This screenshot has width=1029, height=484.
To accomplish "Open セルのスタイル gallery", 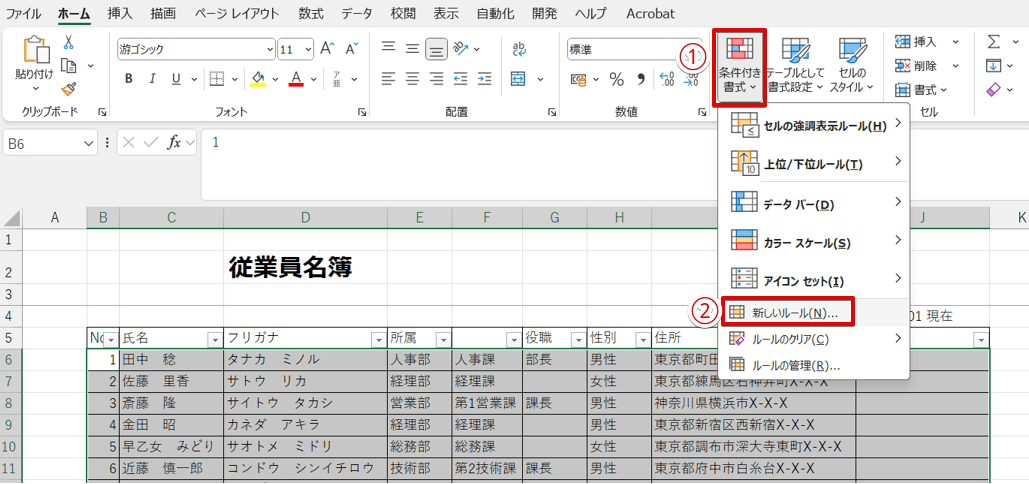I will 852,66.
